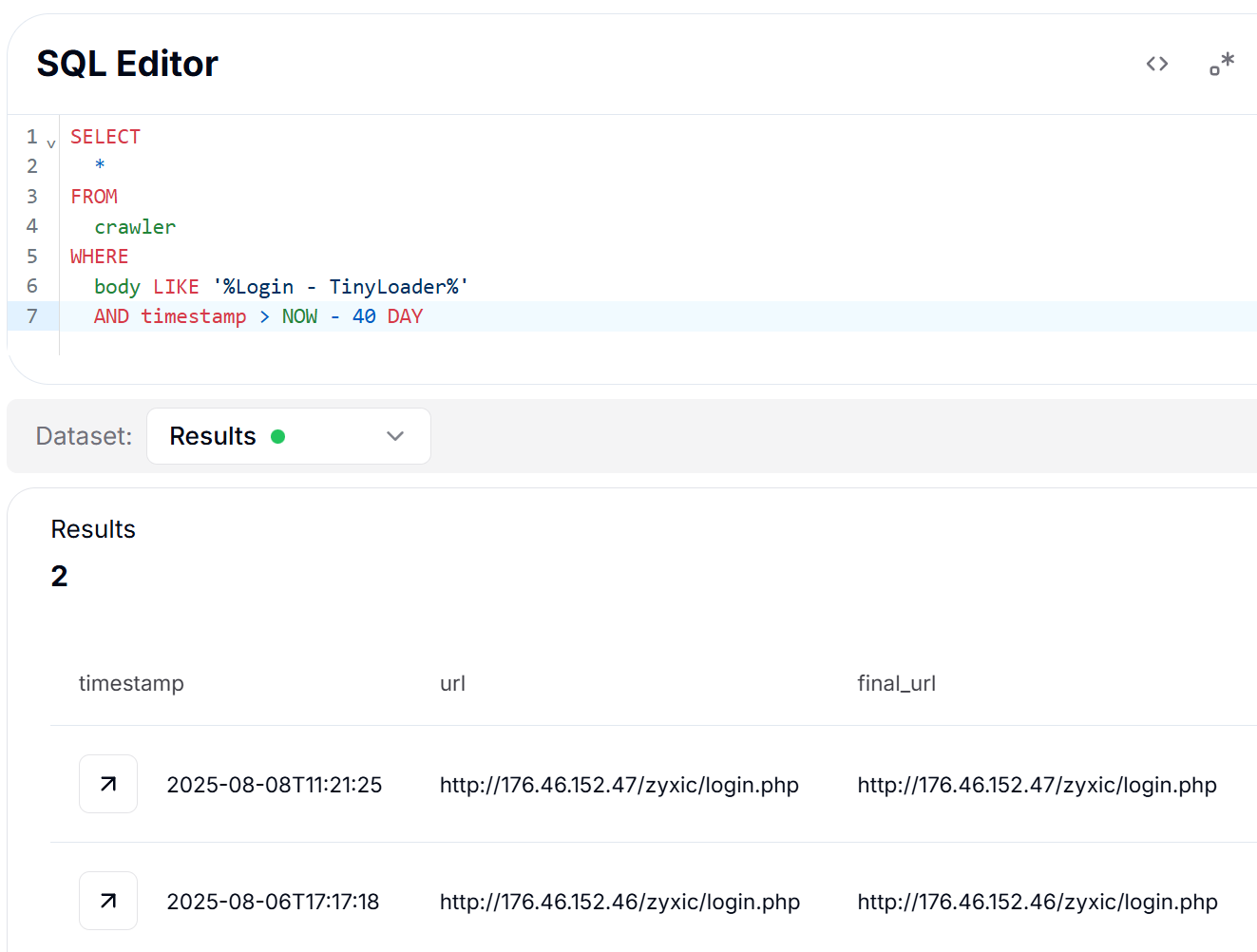The image size is (1257, 952).
Task: Click the 40 DAY interval text
Action: (388, 316)
